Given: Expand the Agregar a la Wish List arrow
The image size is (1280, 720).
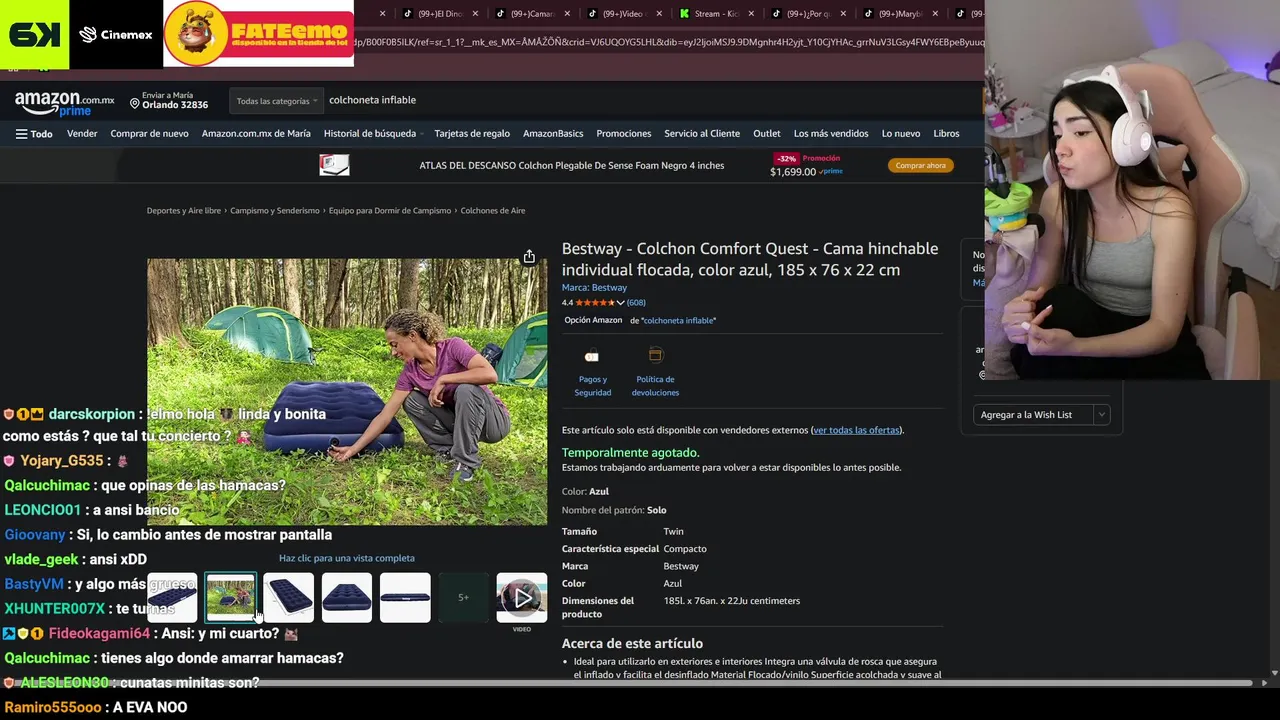Looking at the screenshot, I should point(1101,414).
